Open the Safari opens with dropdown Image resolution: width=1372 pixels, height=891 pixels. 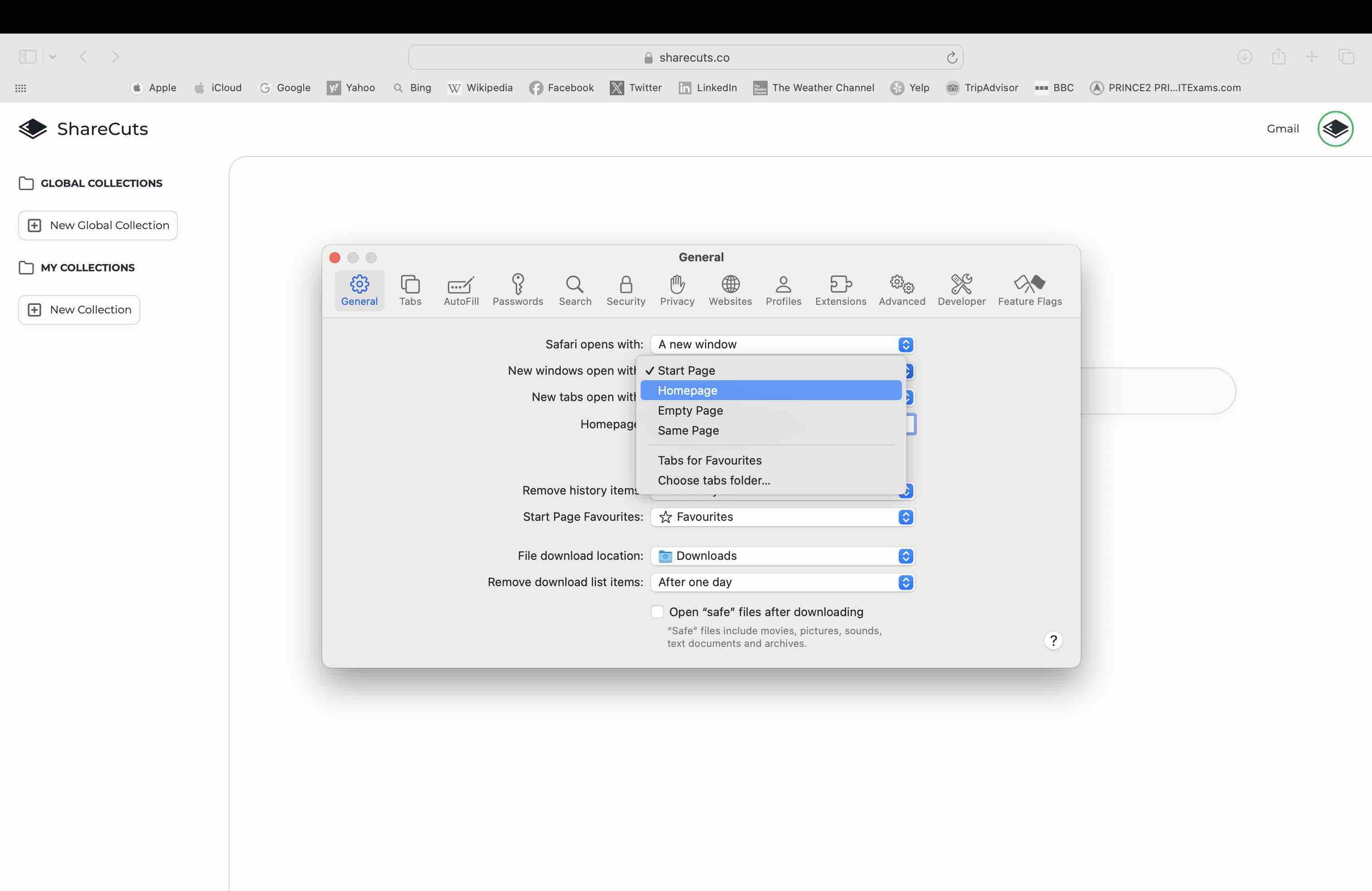(782, 344)
